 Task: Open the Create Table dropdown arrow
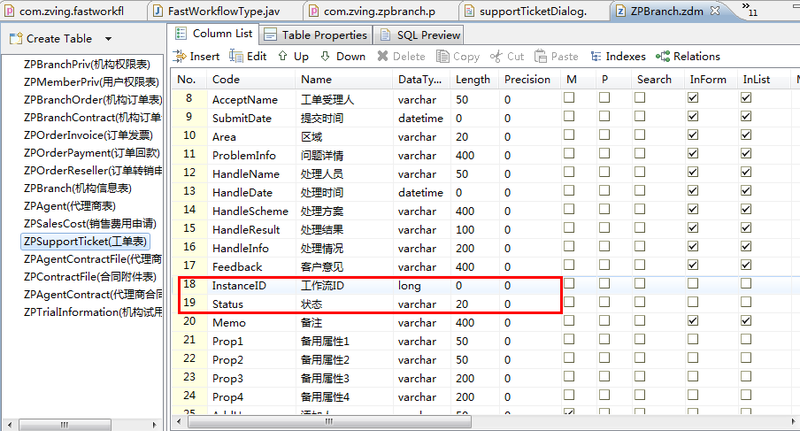107,39
